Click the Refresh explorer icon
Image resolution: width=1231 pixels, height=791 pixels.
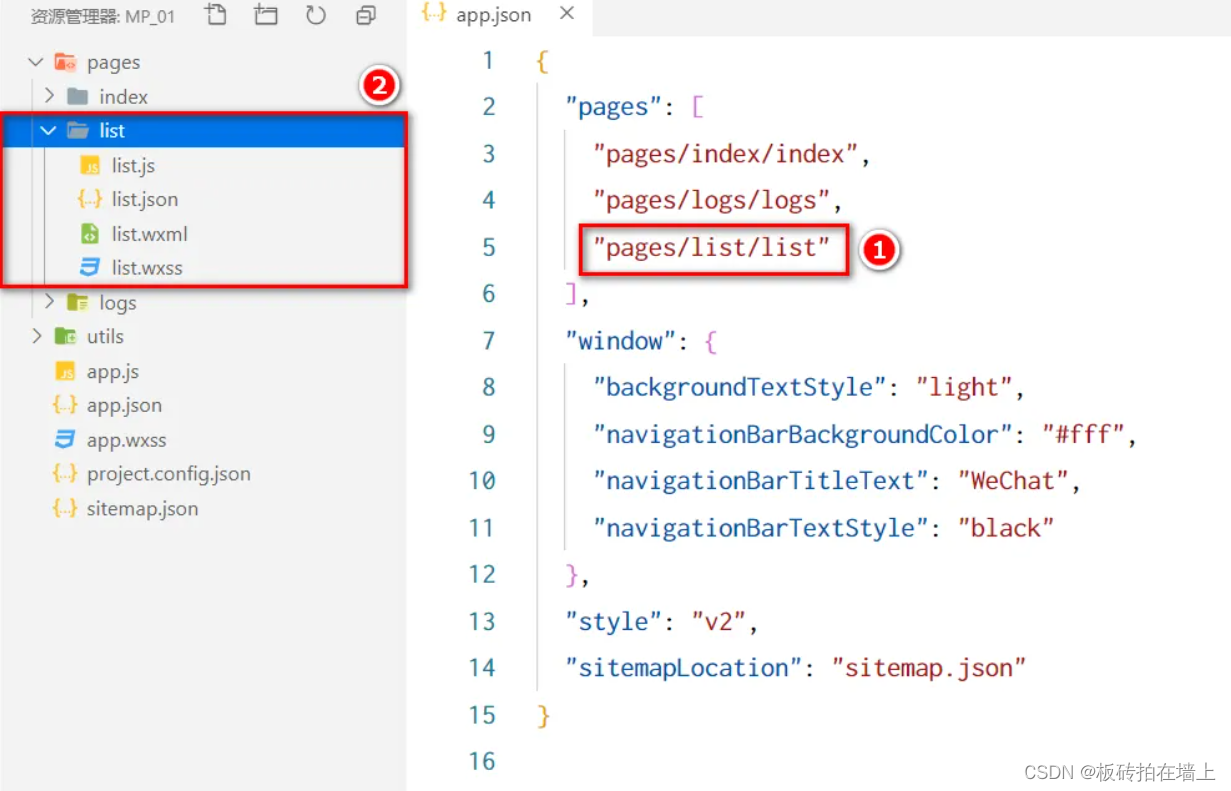coord(316,15)
